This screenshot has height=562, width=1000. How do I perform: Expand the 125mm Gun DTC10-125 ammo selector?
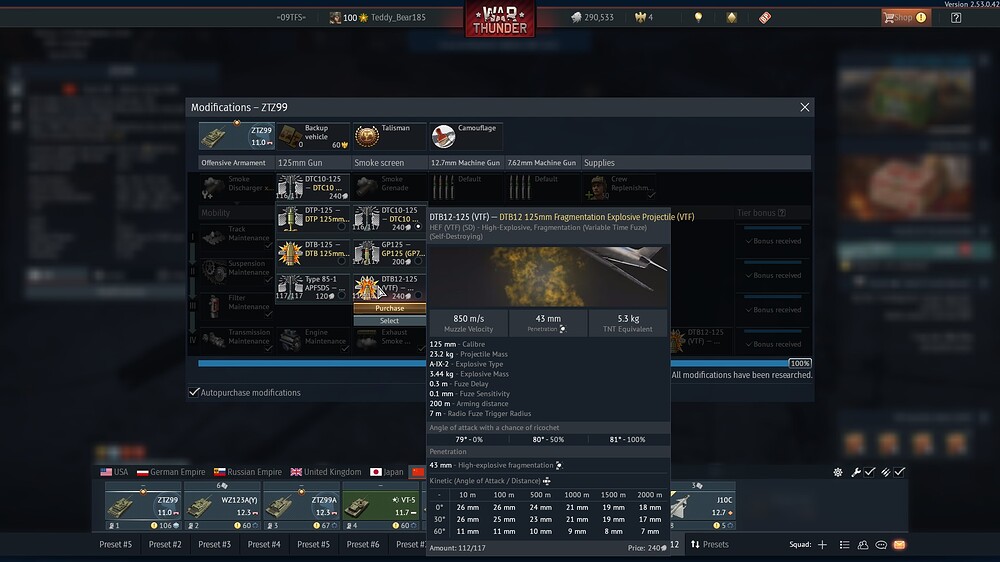(x=312, y=187)
